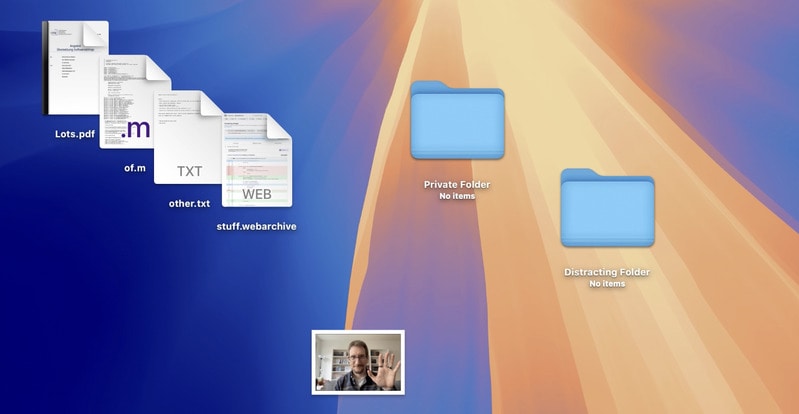Click the Private Folder name label
799x414 pixels.
pos(457,184)
